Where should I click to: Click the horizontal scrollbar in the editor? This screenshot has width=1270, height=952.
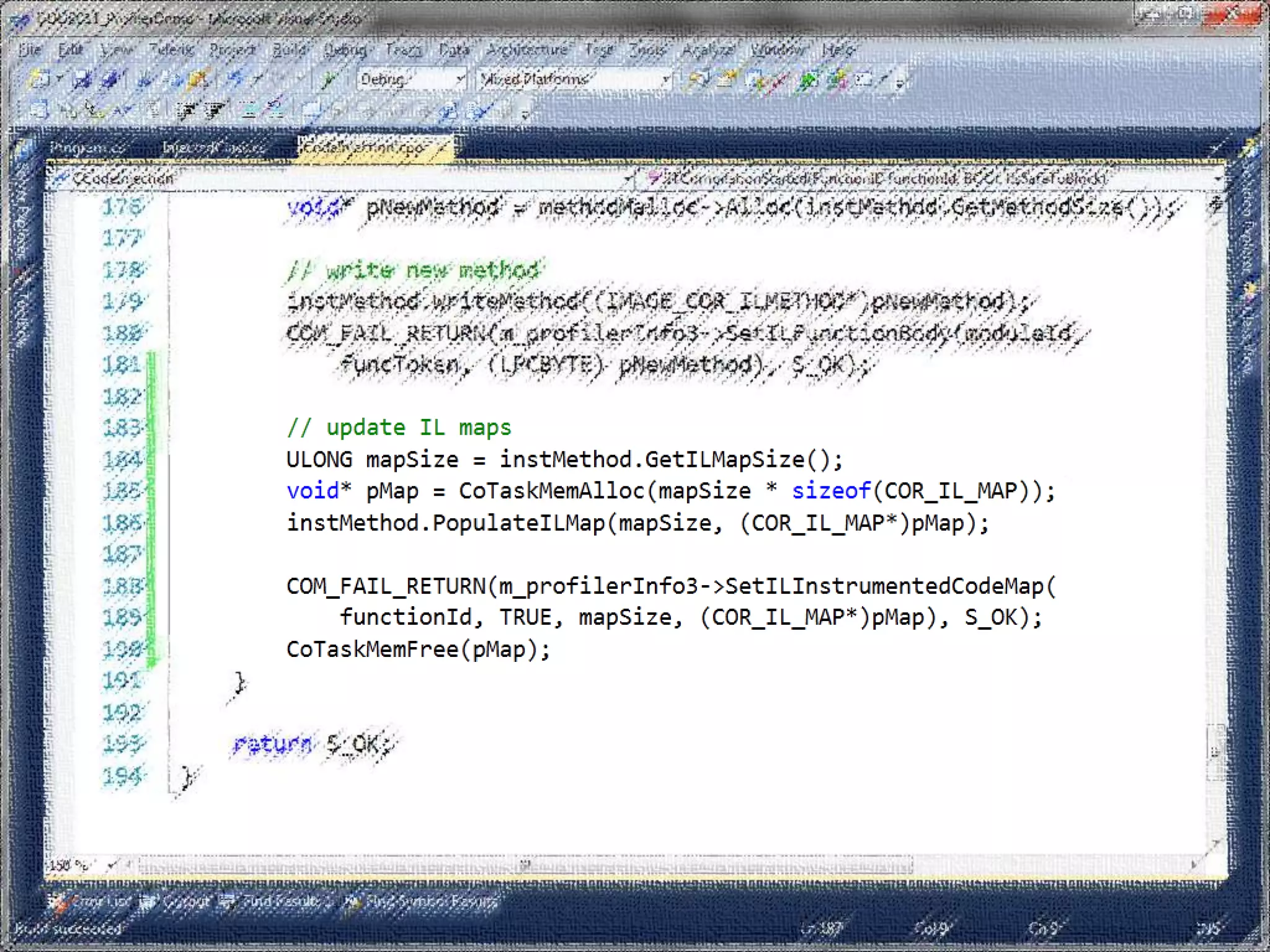tap(525, 865)
